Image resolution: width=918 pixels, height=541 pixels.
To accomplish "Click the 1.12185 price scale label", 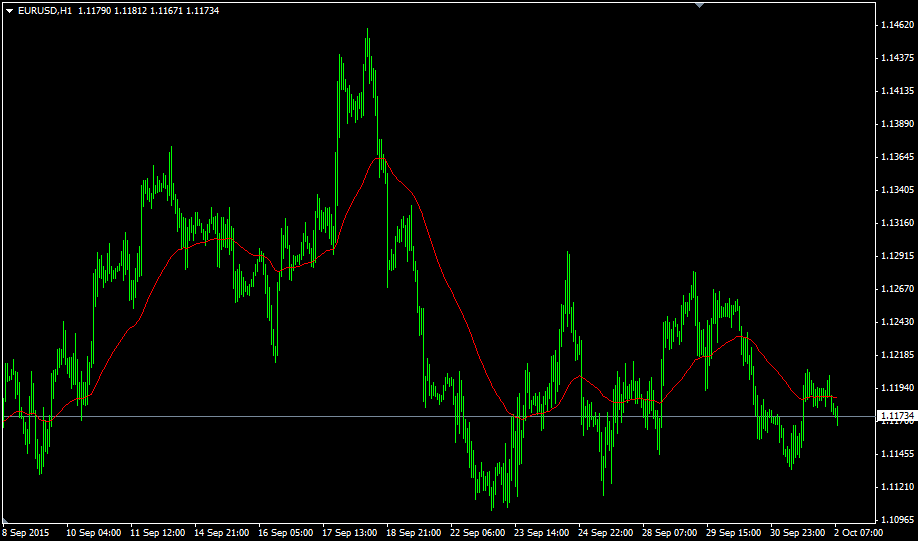I will coord(897,355).
